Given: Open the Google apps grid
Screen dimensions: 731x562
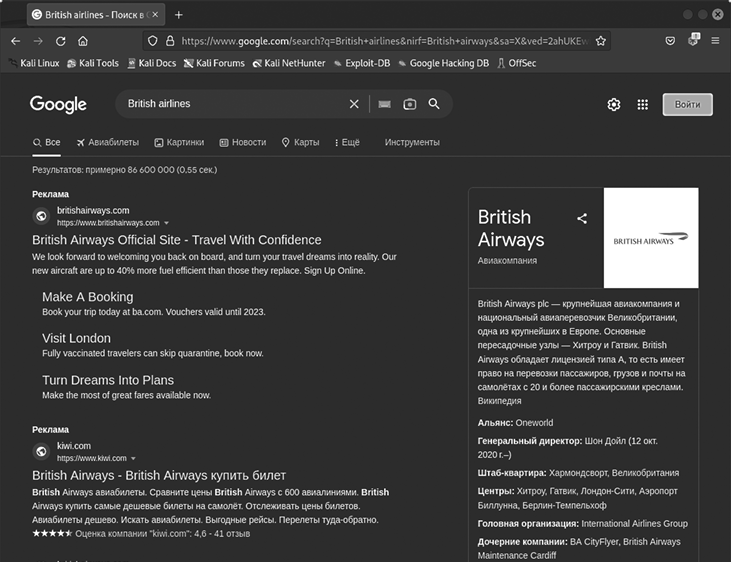Looking at the screenshot, I should coord(643,105).
